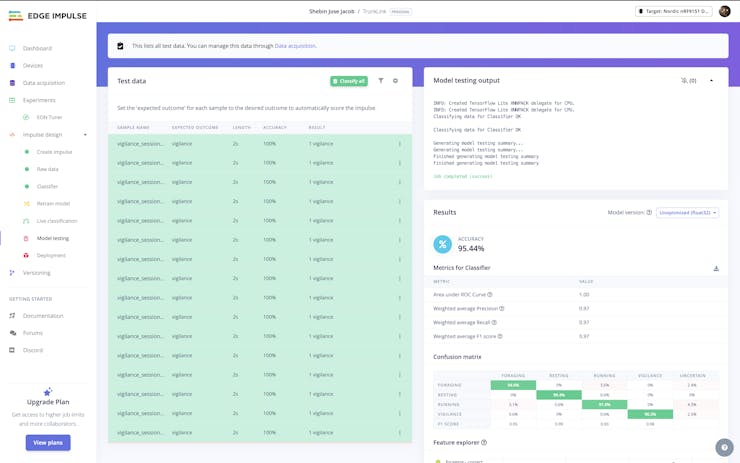Click the help bubble icon at bottom right
The width and height of the screenshot is (740, 463).
pos(724,447)
